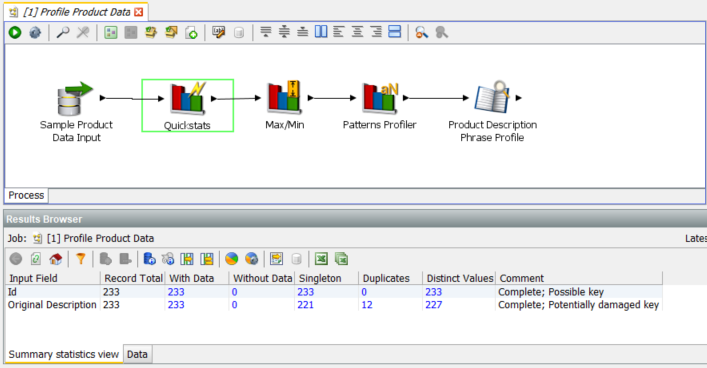Click the multiple-sheet Excel export icon
Image resolution: width=707 pixels, height=368 pixels.
pos(341,259)
